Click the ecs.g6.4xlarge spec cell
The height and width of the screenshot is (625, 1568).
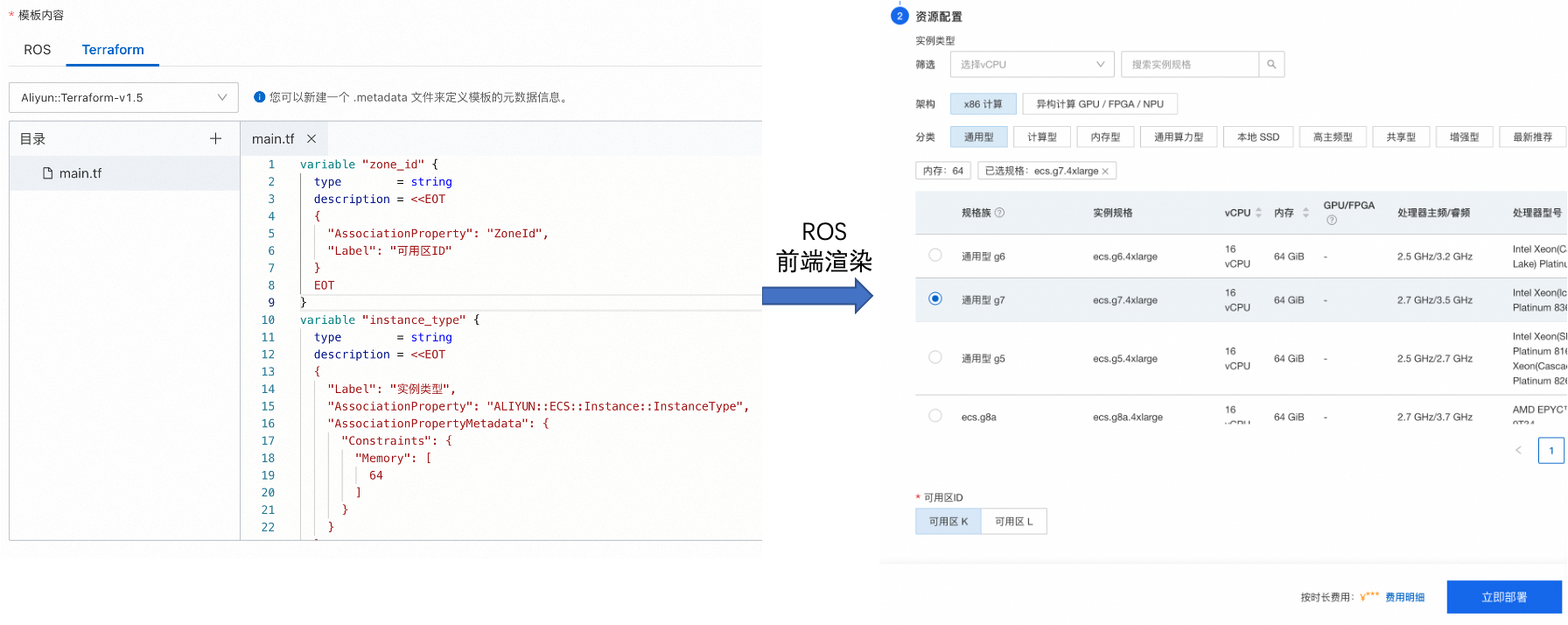[x=1125, y=257]
